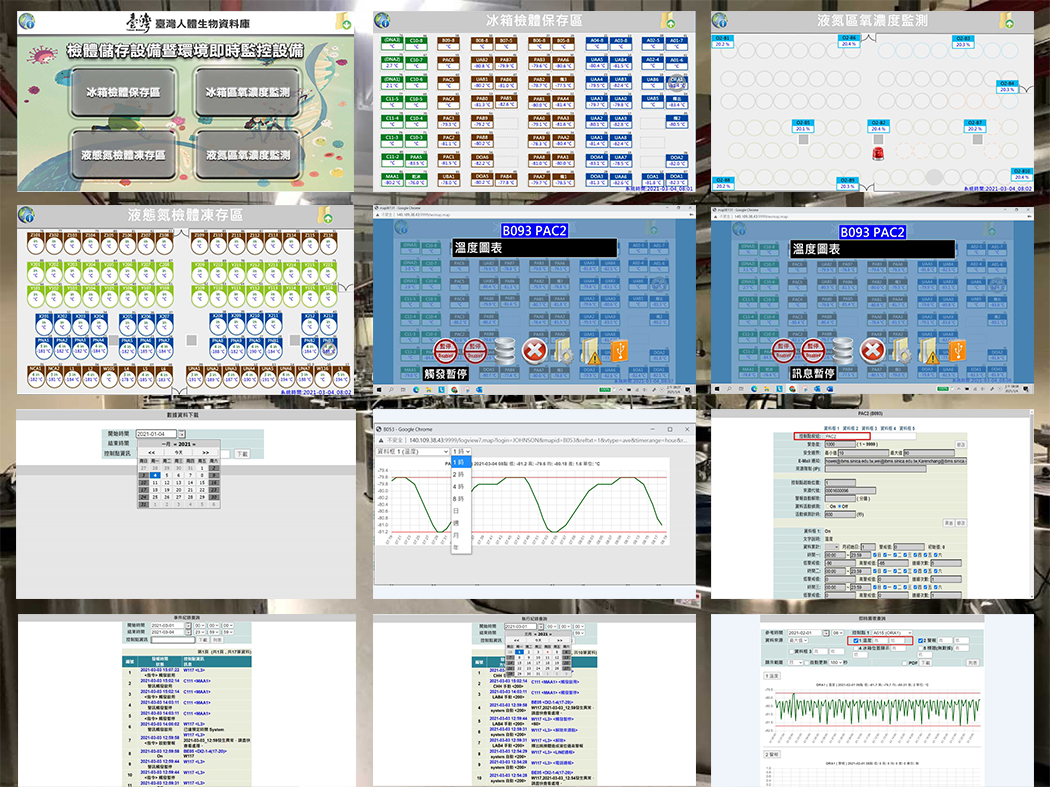Open the 冰箱區氧濃度監測 menu button
This screenshot has width=1050, height=798.
(248, 92)
